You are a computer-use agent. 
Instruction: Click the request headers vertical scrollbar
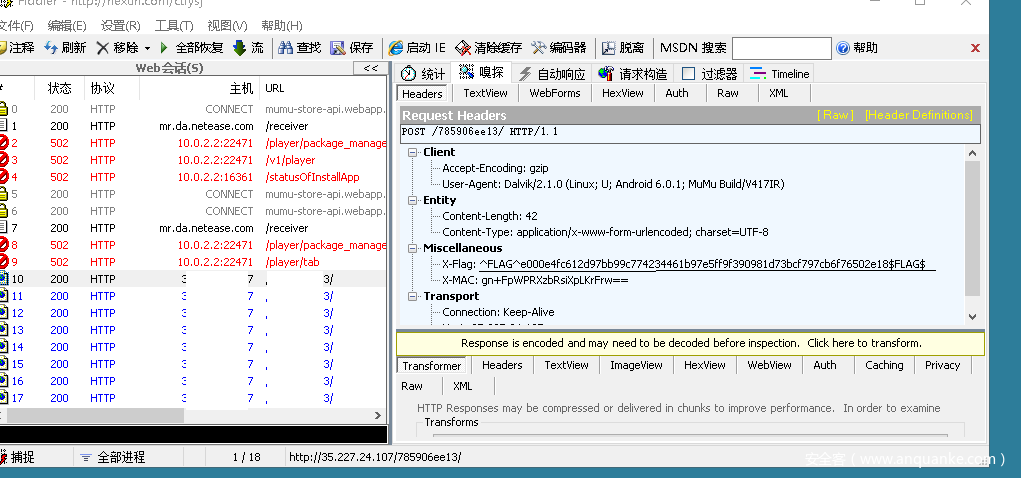pos(972,230)
